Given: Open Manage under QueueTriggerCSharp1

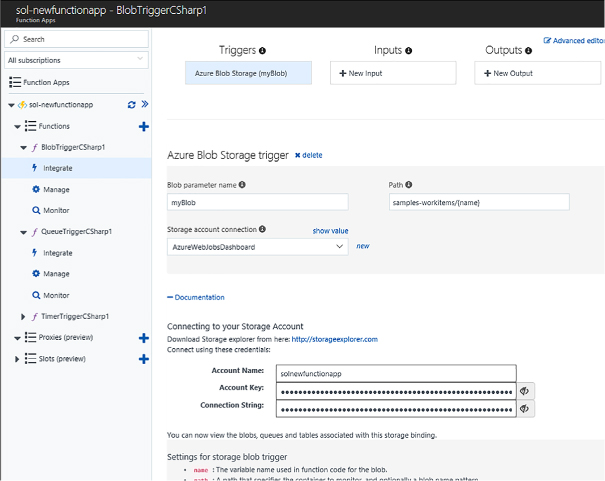Looking at the screenshot, I should coord(56,274).
